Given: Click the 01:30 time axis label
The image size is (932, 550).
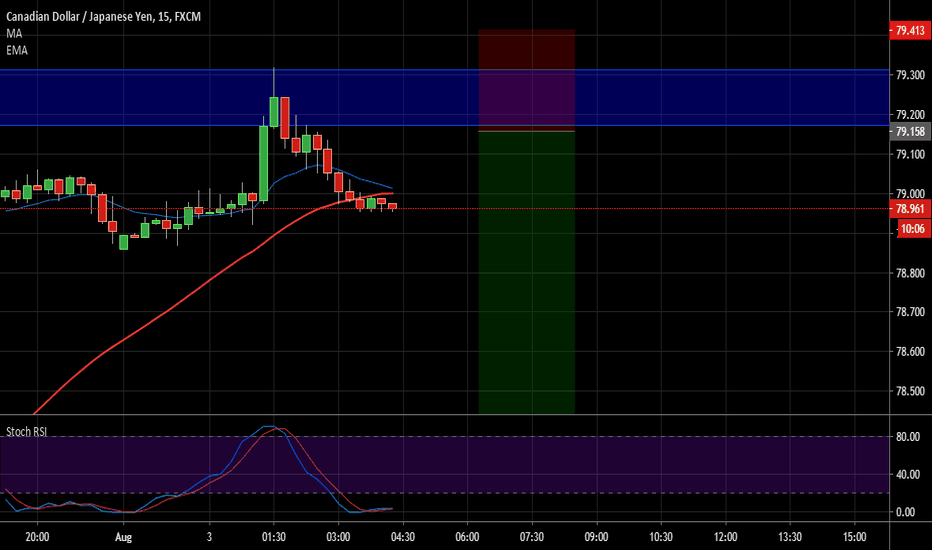Looking at the screenshot, I should [x=273, y=537].
